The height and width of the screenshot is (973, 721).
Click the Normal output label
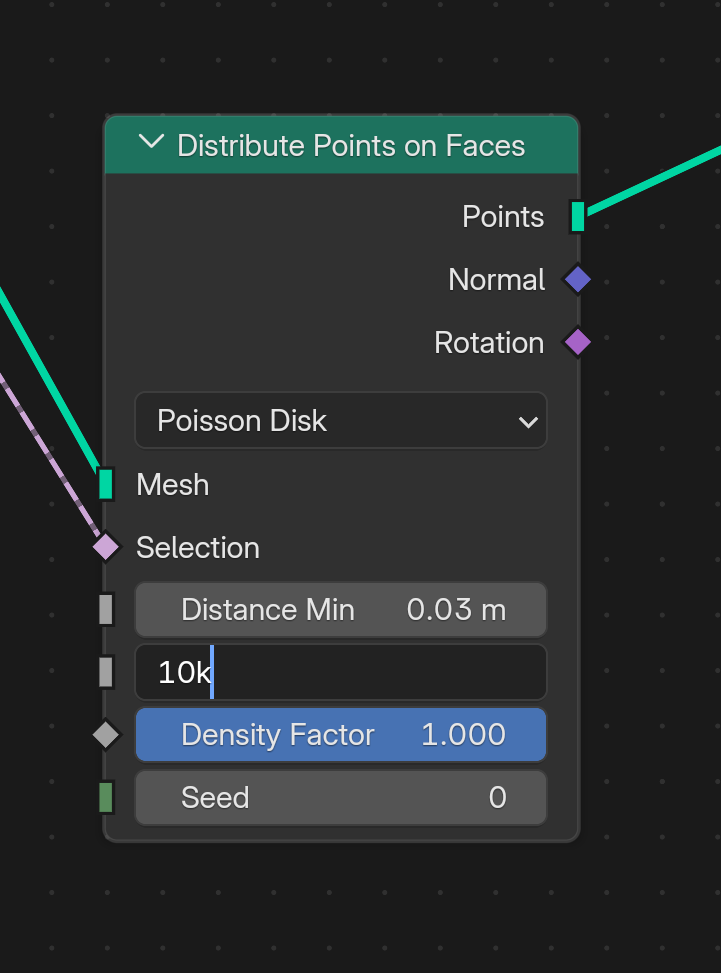point(496,280)
